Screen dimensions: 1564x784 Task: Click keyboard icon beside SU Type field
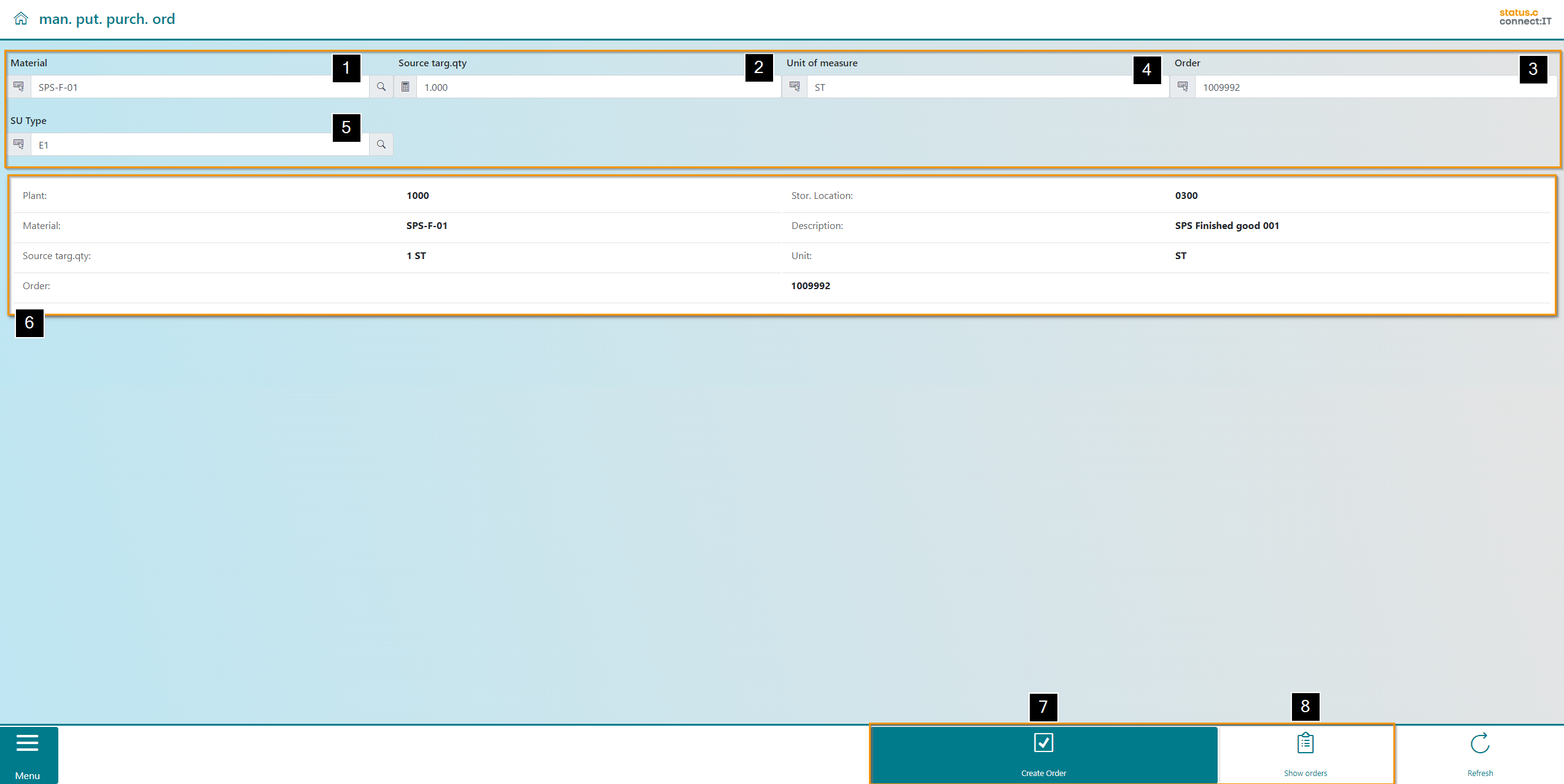(x=19, y=144)
